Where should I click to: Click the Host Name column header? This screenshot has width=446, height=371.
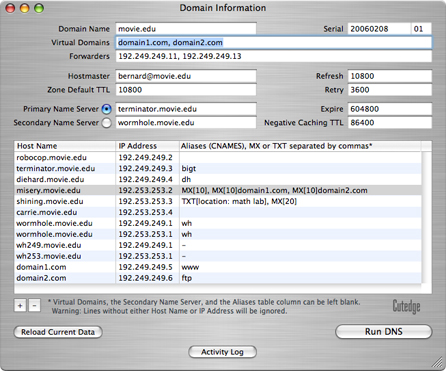click(65, 146)
